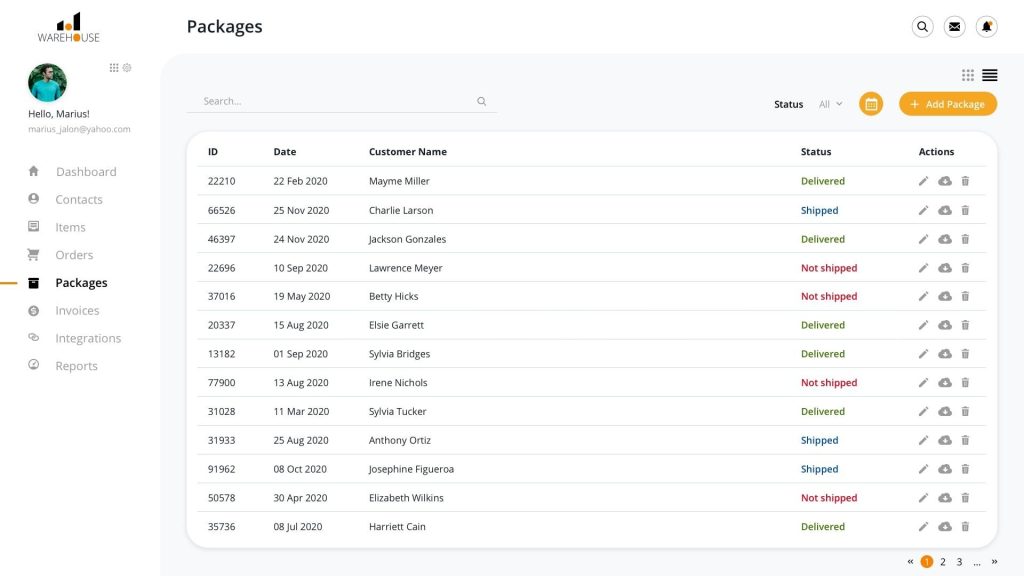Show more pages via ellipsis
This screenshot has height=576, width=1024.
[977, 562]
